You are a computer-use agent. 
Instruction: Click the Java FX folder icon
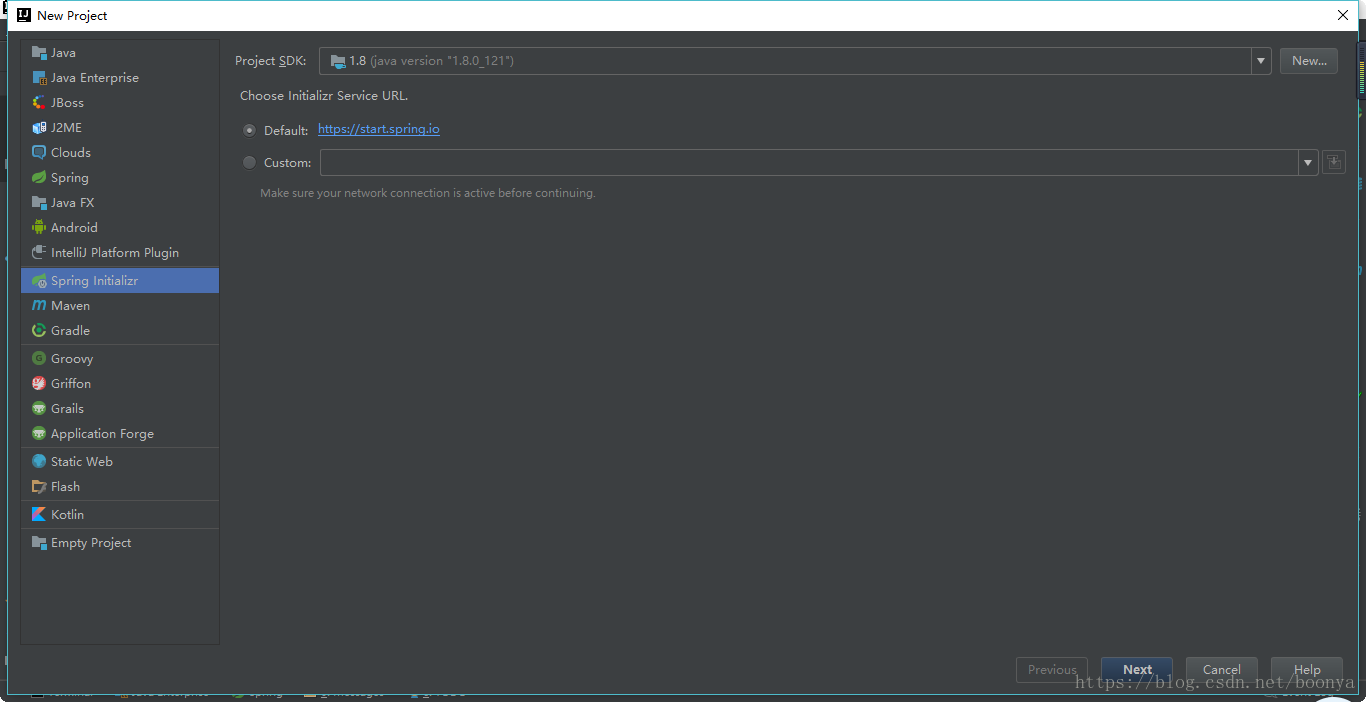click(x=39, y=203)
